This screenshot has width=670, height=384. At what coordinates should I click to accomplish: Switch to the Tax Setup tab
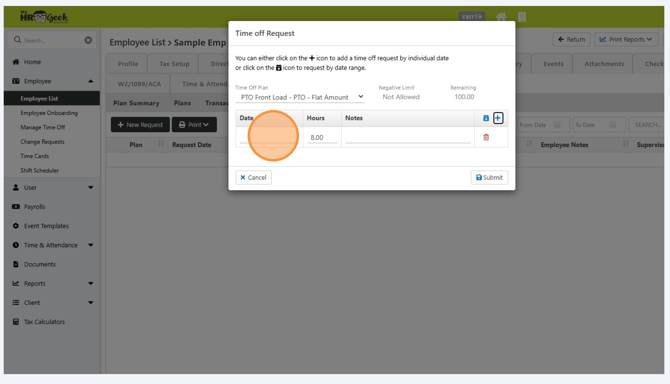(174, 64)
